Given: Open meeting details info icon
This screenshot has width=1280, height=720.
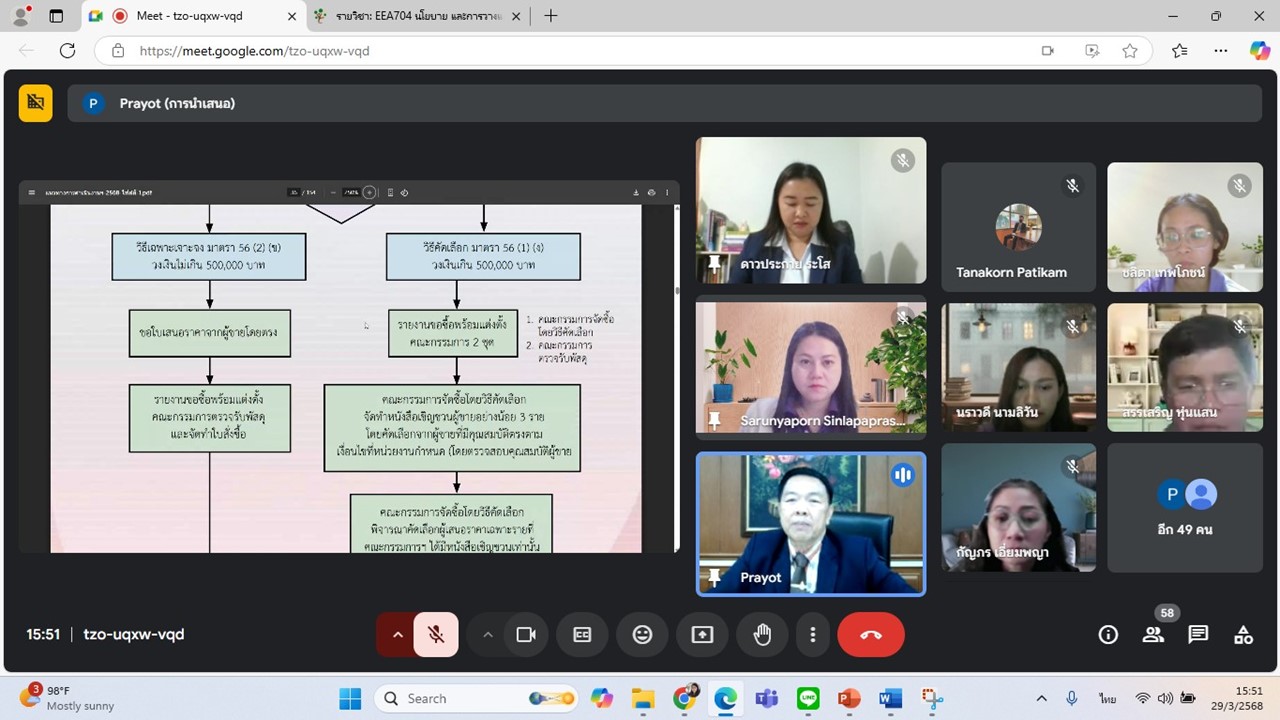Looking at the screenshot, I should (1108, 634).
